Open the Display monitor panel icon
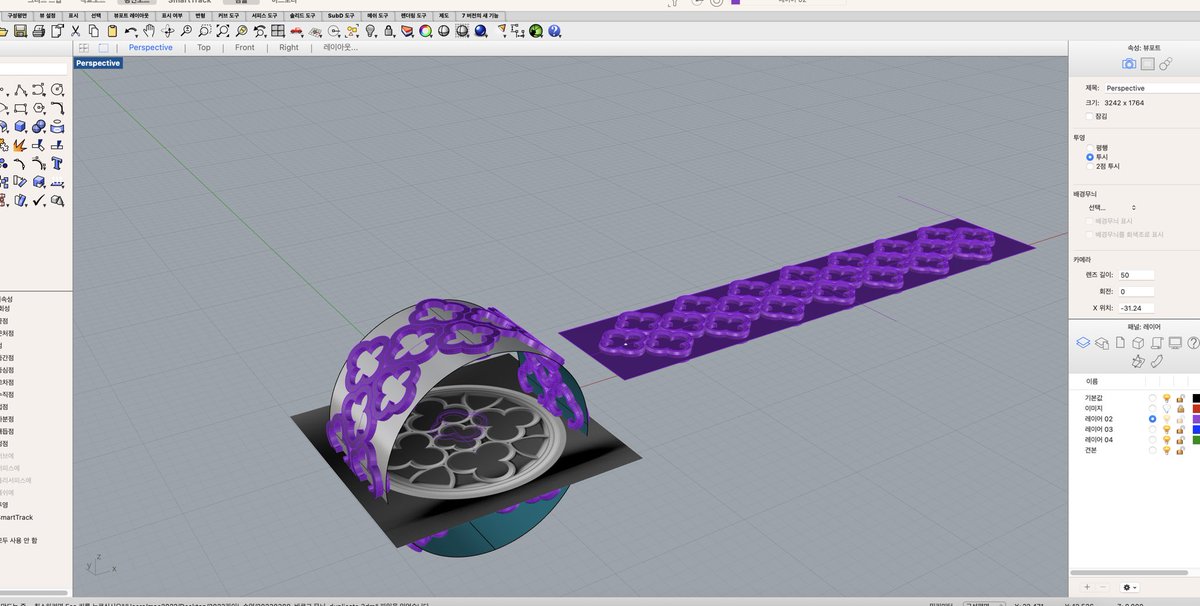Viewport: 1200px width, 606px height. tap(1175, 342)
